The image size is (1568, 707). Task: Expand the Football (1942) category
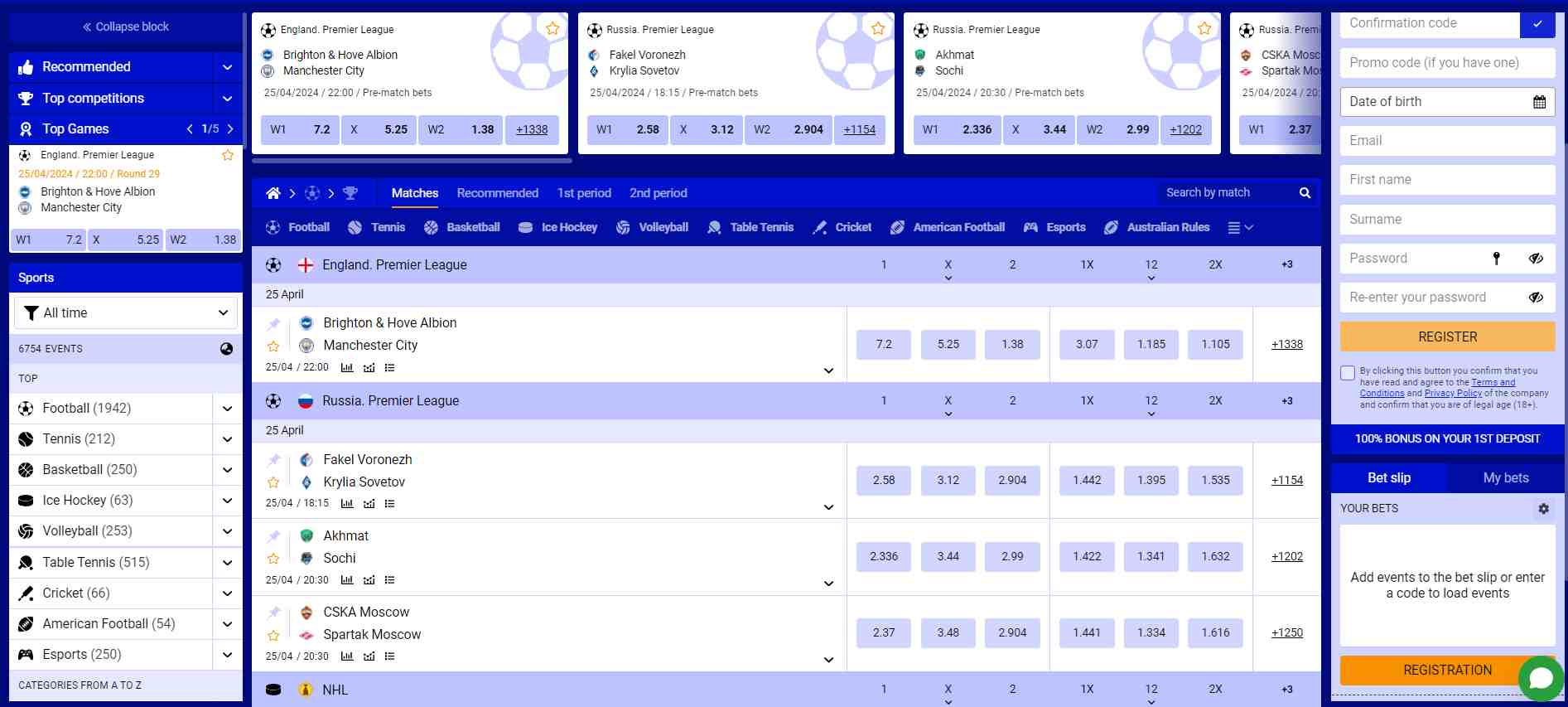(227, 409)
